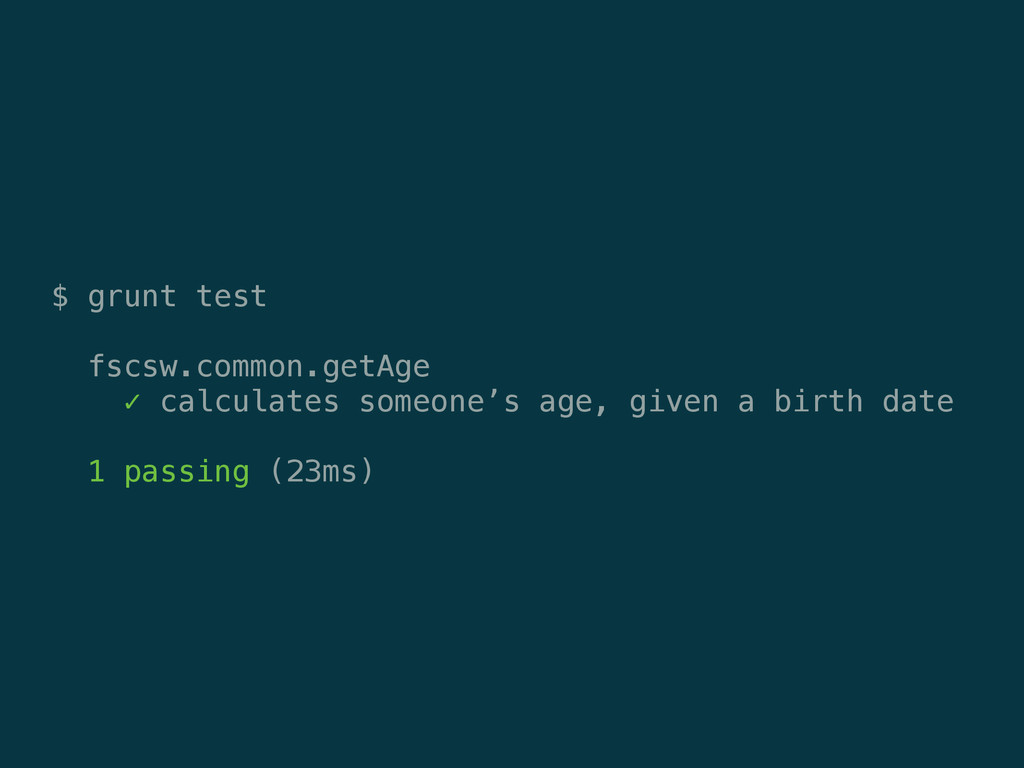
Task: Click the (23ms) duration text
Action: point(321,472)
